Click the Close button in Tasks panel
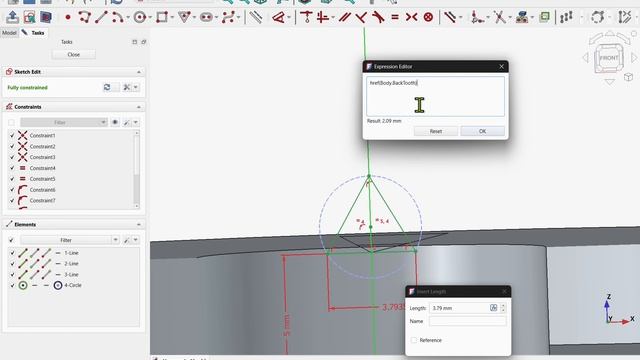Viewport: 640px width, 360px height. [74, 54]
